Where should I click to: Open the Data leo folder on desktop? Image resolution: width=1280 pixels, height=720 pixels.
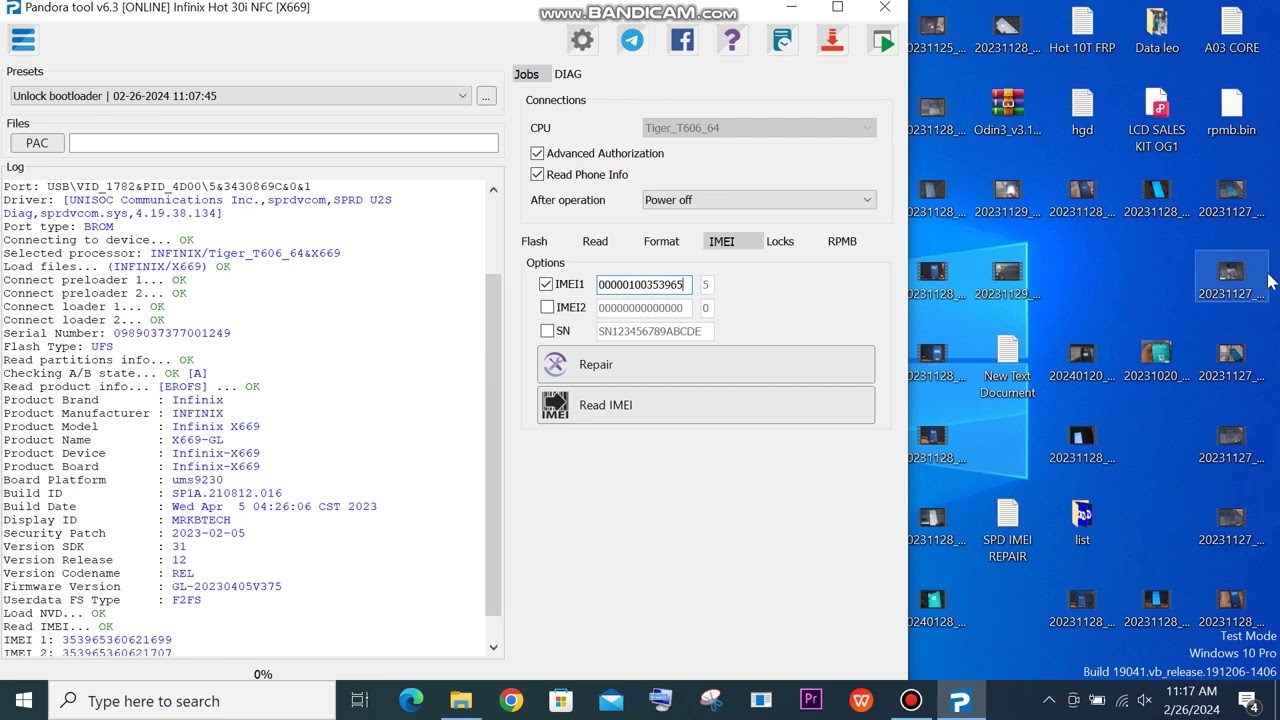tap(1157, 30)
